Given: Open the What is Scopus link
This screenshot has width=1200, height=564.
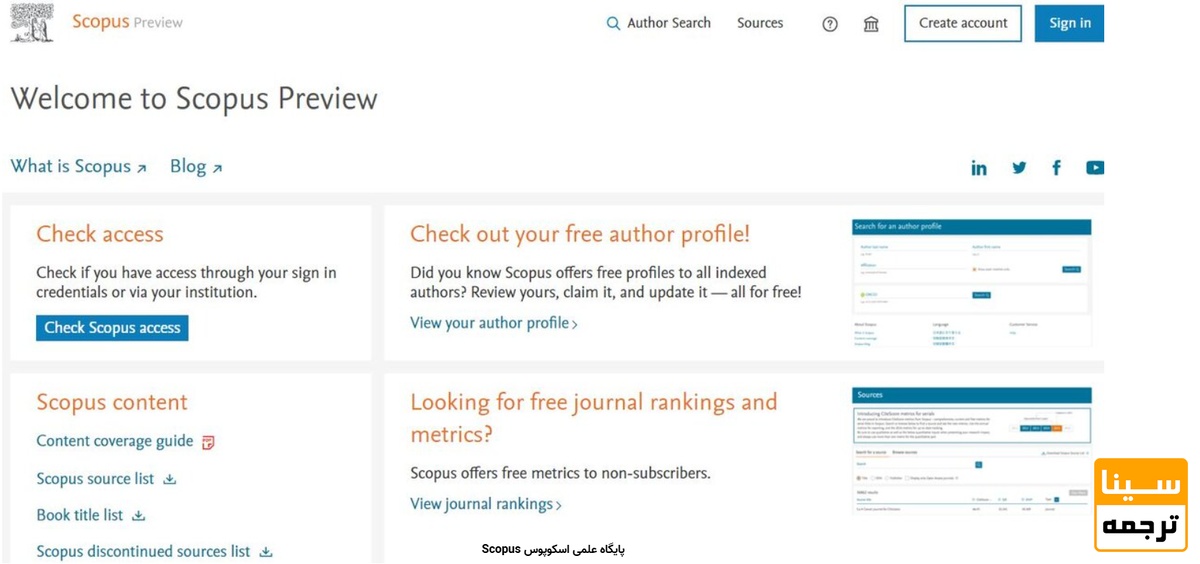Looking at the screenshot, I should pyautogui.click(x=79, y=167).
